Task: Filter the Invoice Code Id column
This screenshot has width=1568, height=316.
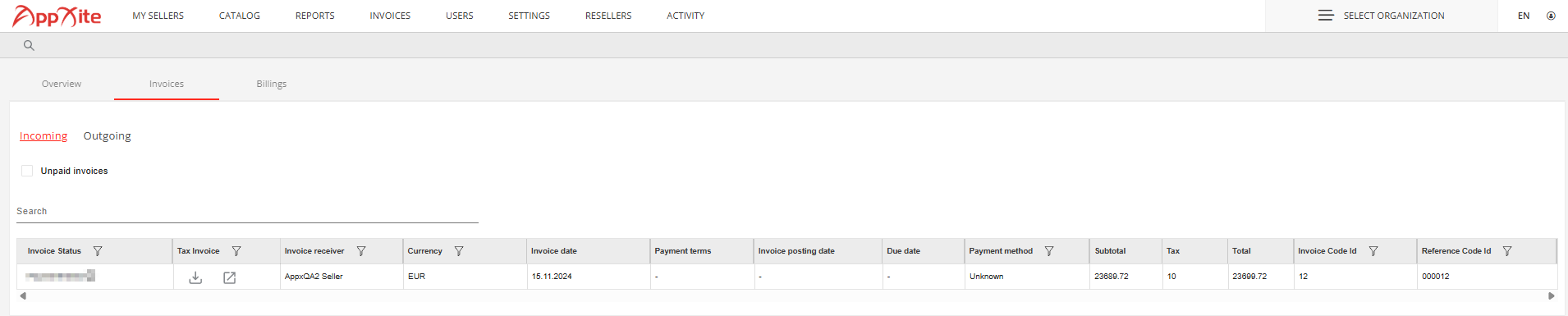Action: 1373,251
